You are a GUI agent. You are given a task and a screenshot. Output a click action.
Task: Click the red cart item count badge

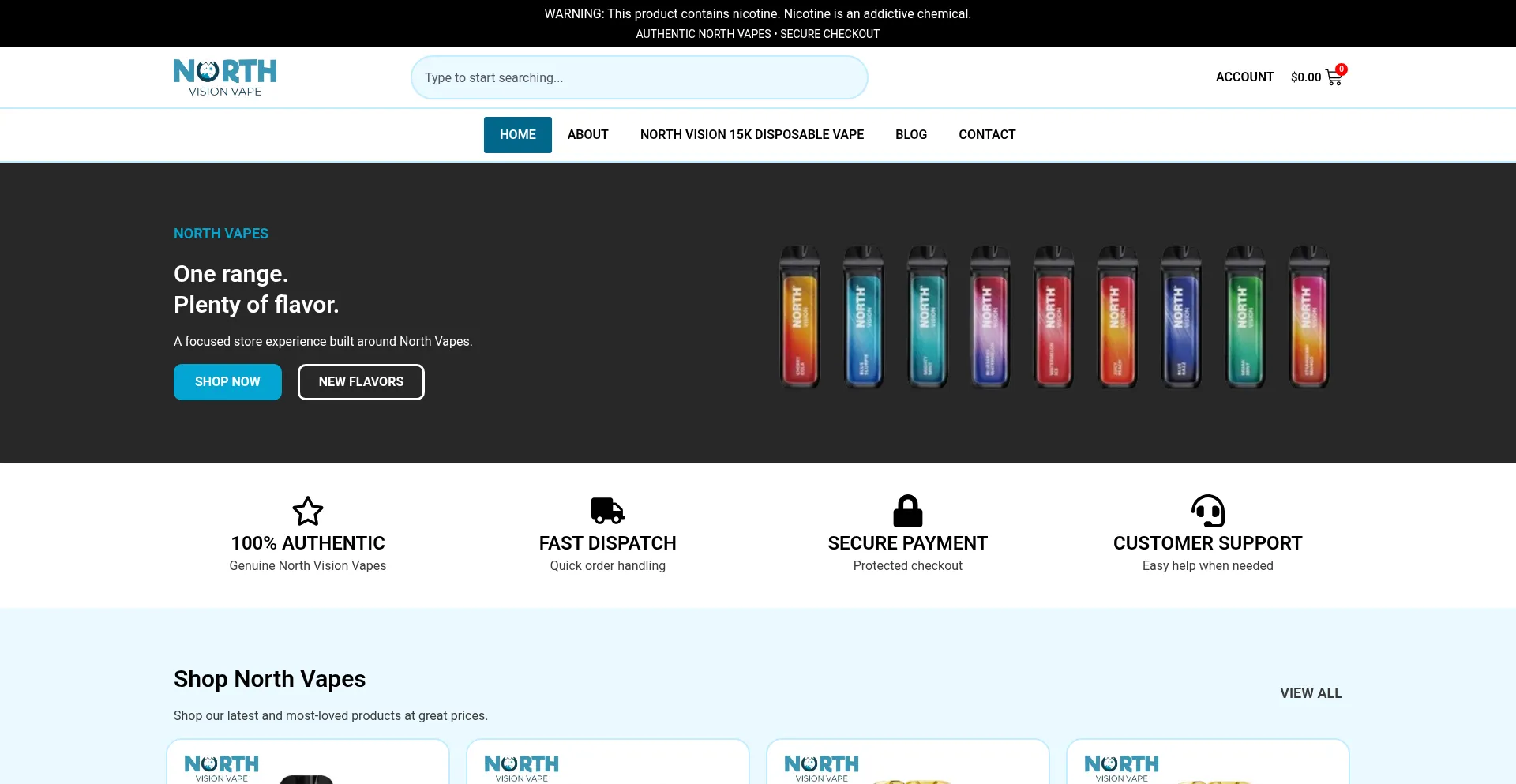click(1342, 69)
